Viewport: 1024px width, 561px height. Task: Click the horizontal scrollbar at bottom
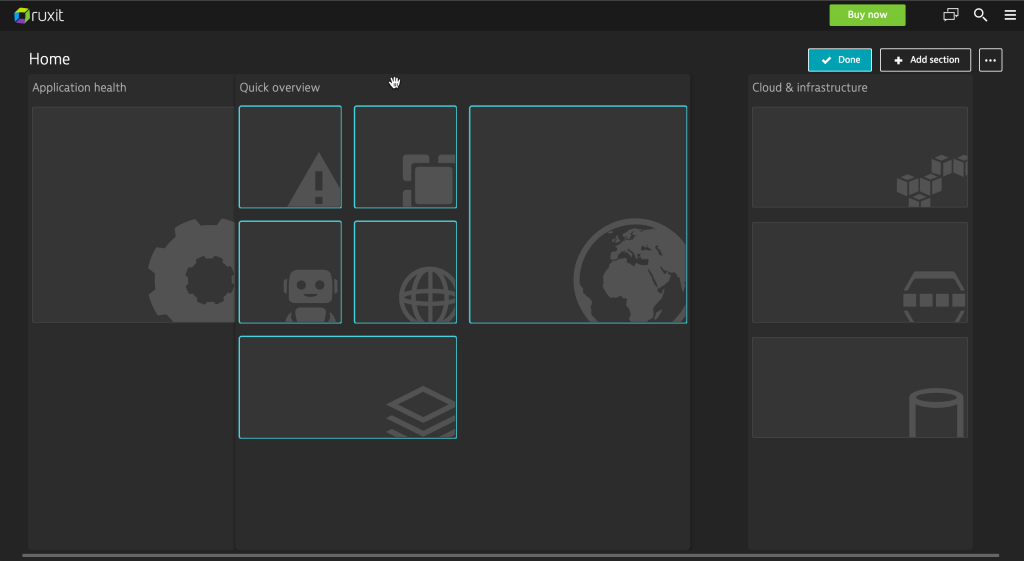(x=511, y=556)
